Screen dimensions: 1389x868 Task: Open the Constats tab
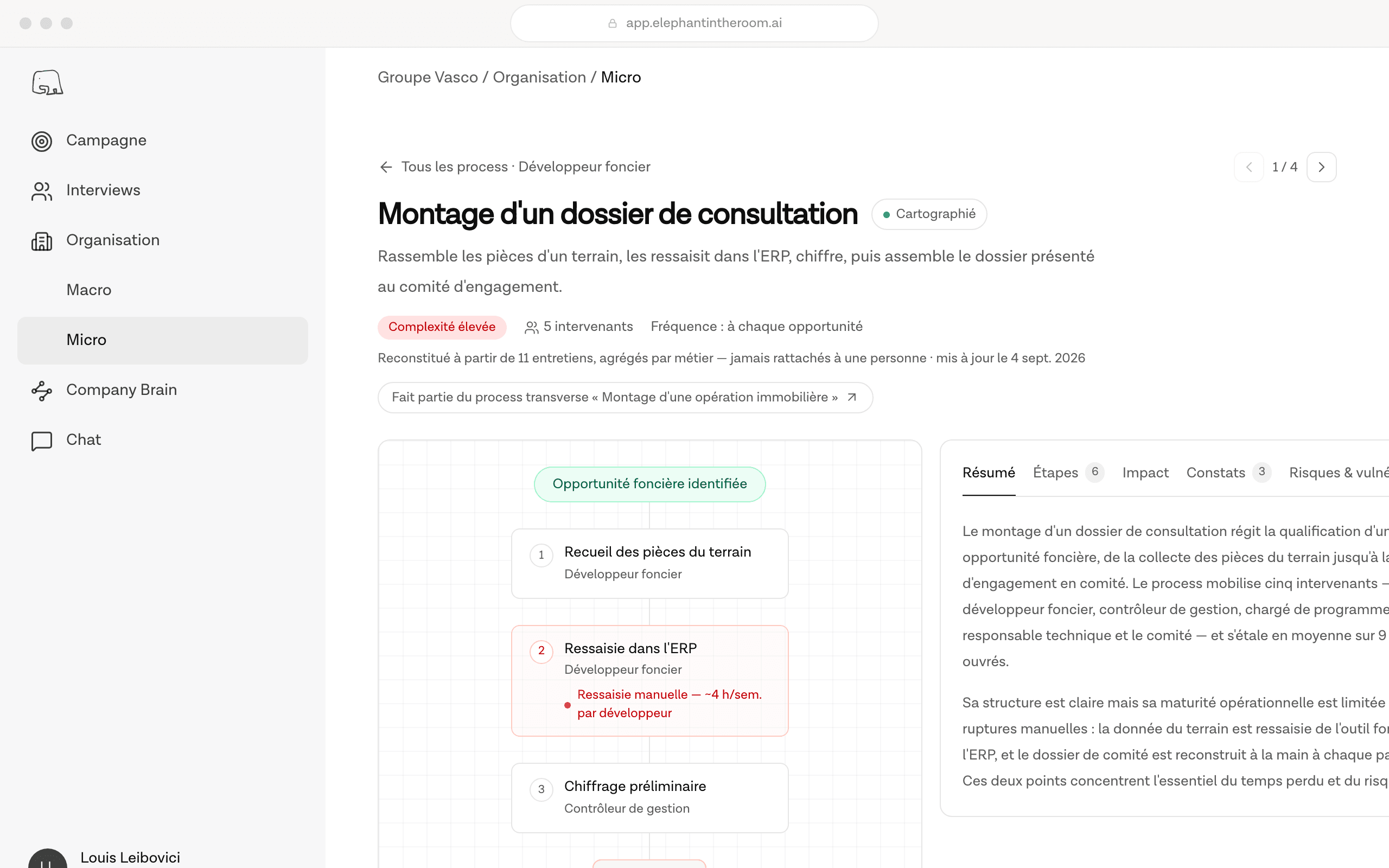[x=1228, y=473]
